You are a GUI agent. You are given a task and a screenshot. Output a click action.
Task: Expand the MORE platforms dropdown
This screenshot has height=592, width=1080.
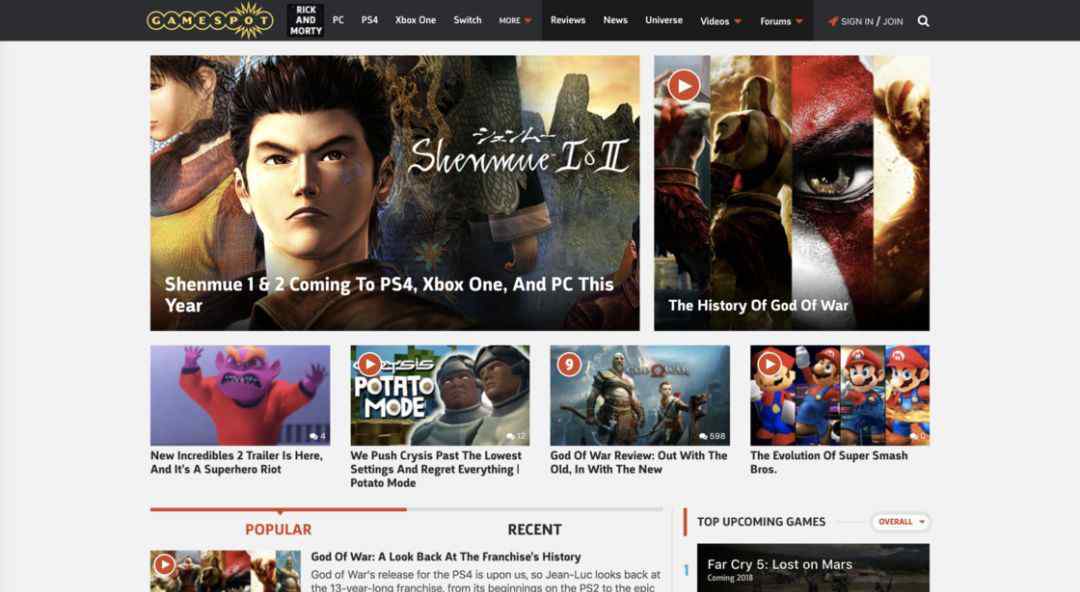tap(515, 21)
